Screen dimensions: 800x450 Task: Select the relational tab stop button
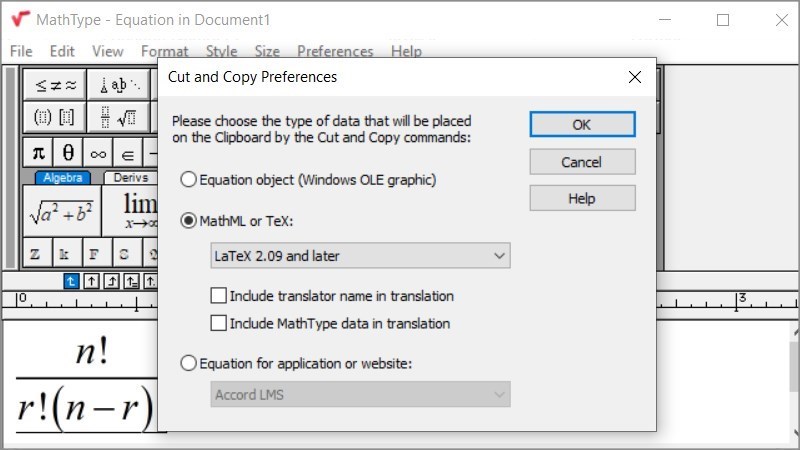pos(131,281)
